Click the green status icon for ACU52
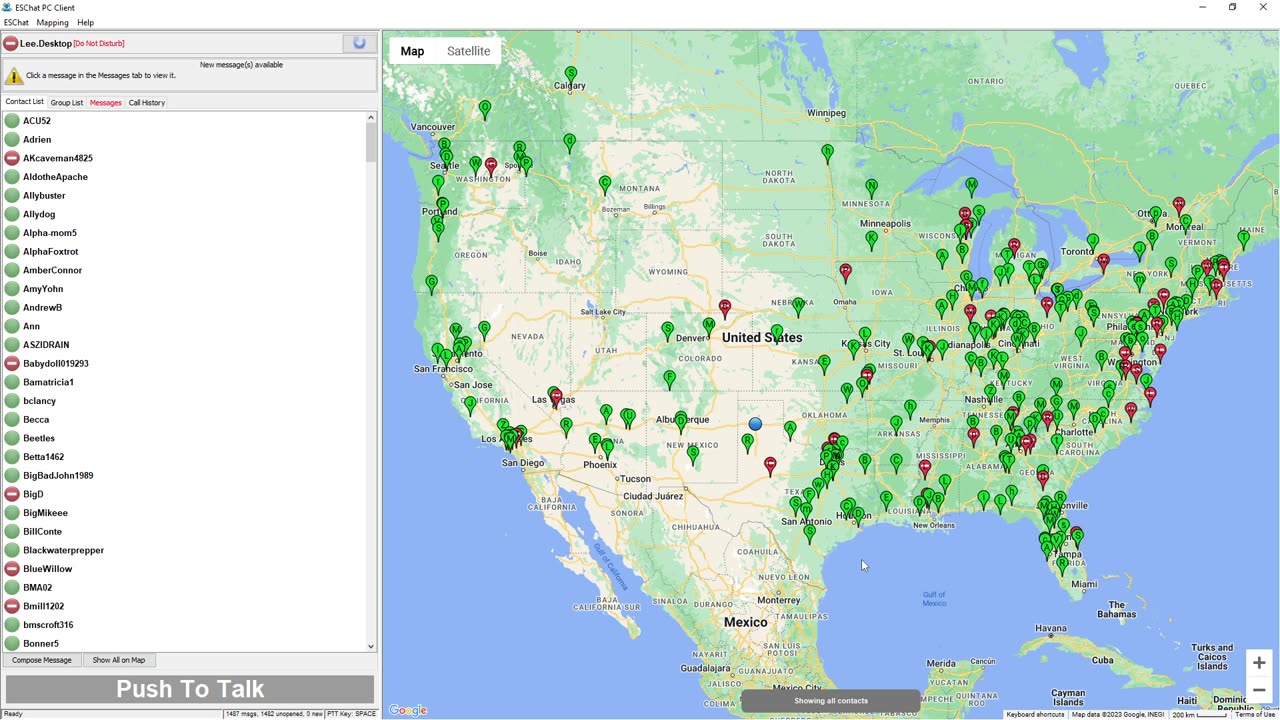 [12, 121]
